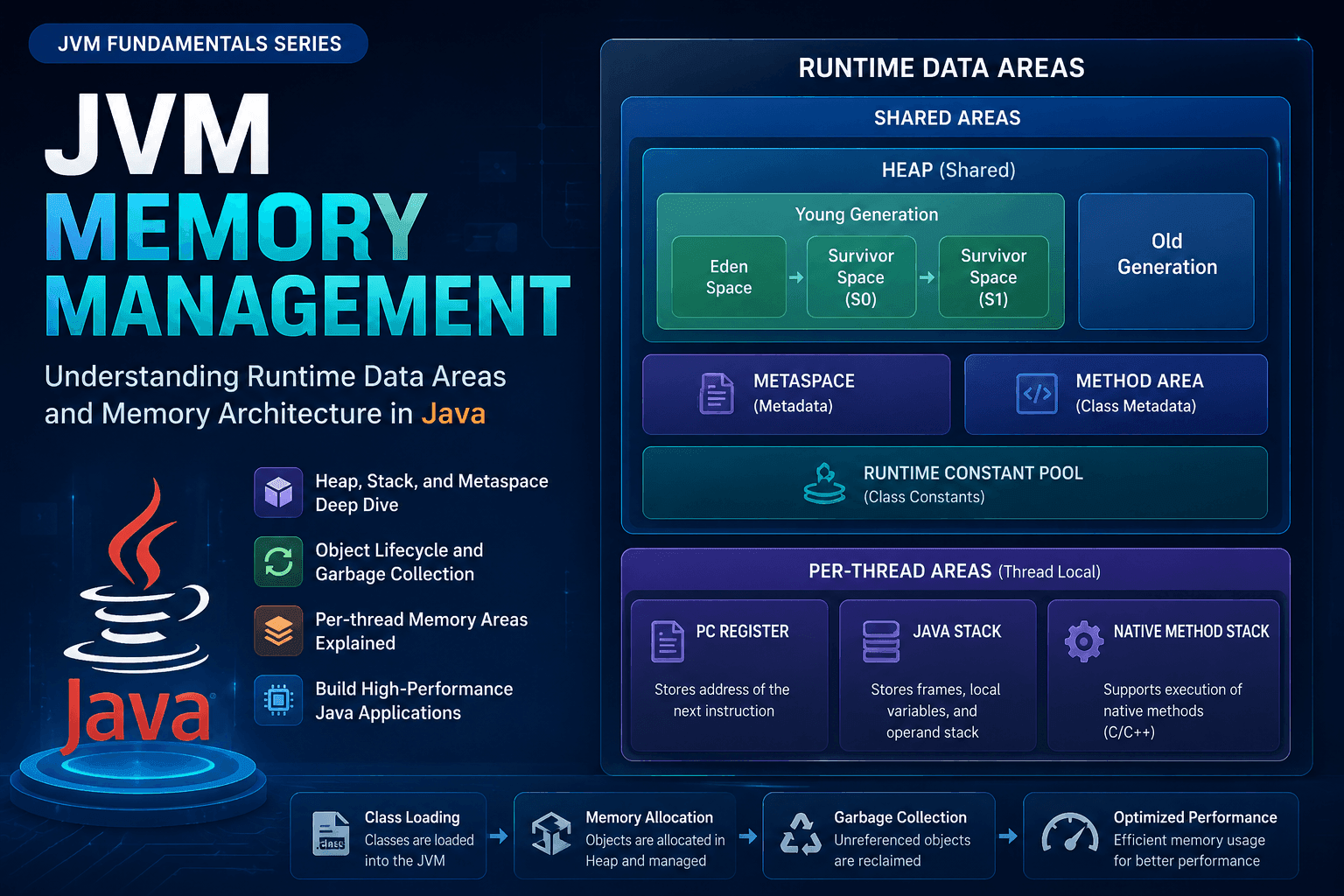
Task: Click the NATIVE METHOD STACK title
Action: coord(1191,631)
